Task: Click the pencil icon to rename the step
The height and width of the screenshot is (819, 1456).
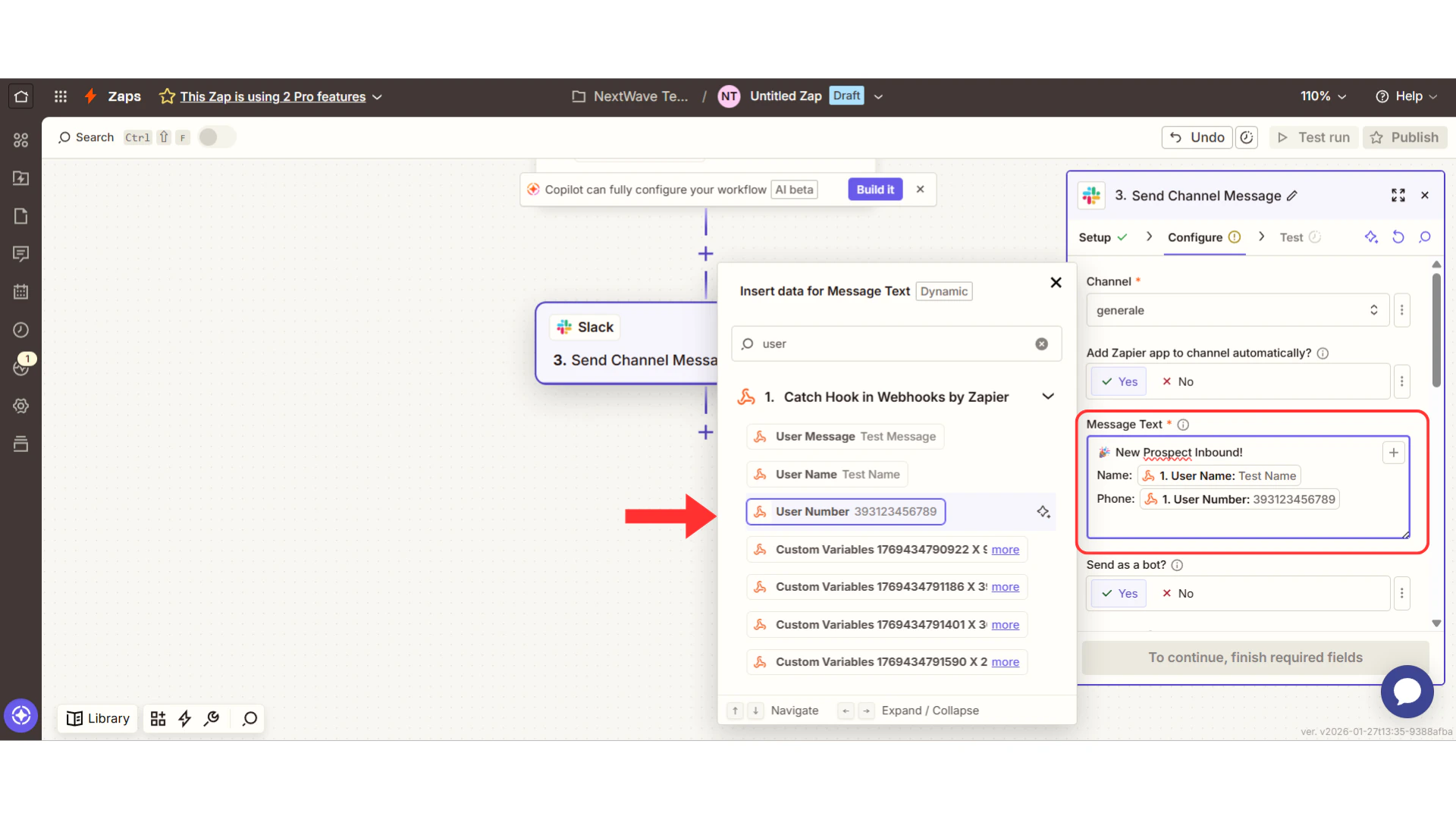Action: [1292, 196]
